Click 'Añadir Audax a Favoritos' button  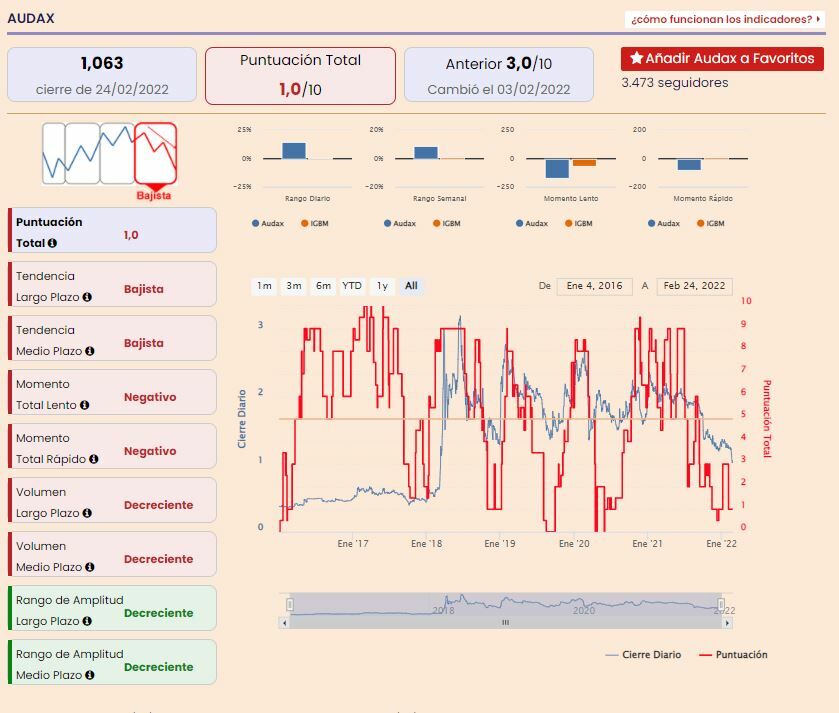coord(722,58)
